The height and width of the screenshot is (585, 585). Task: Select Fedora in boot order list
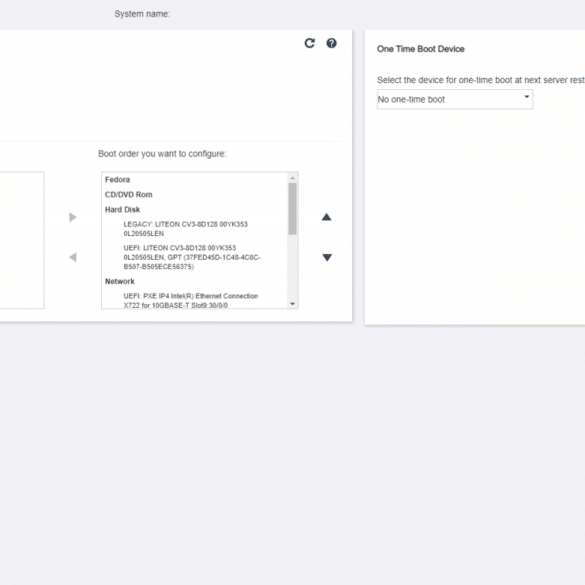[x=118, y=179]
